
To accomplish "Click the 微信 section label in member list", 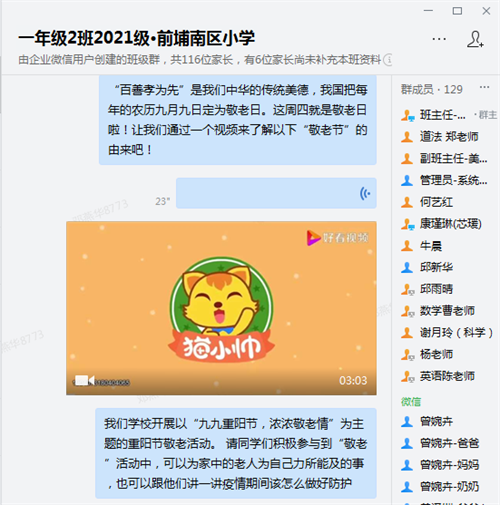I will pyautogui.click(x=411, y=402).
